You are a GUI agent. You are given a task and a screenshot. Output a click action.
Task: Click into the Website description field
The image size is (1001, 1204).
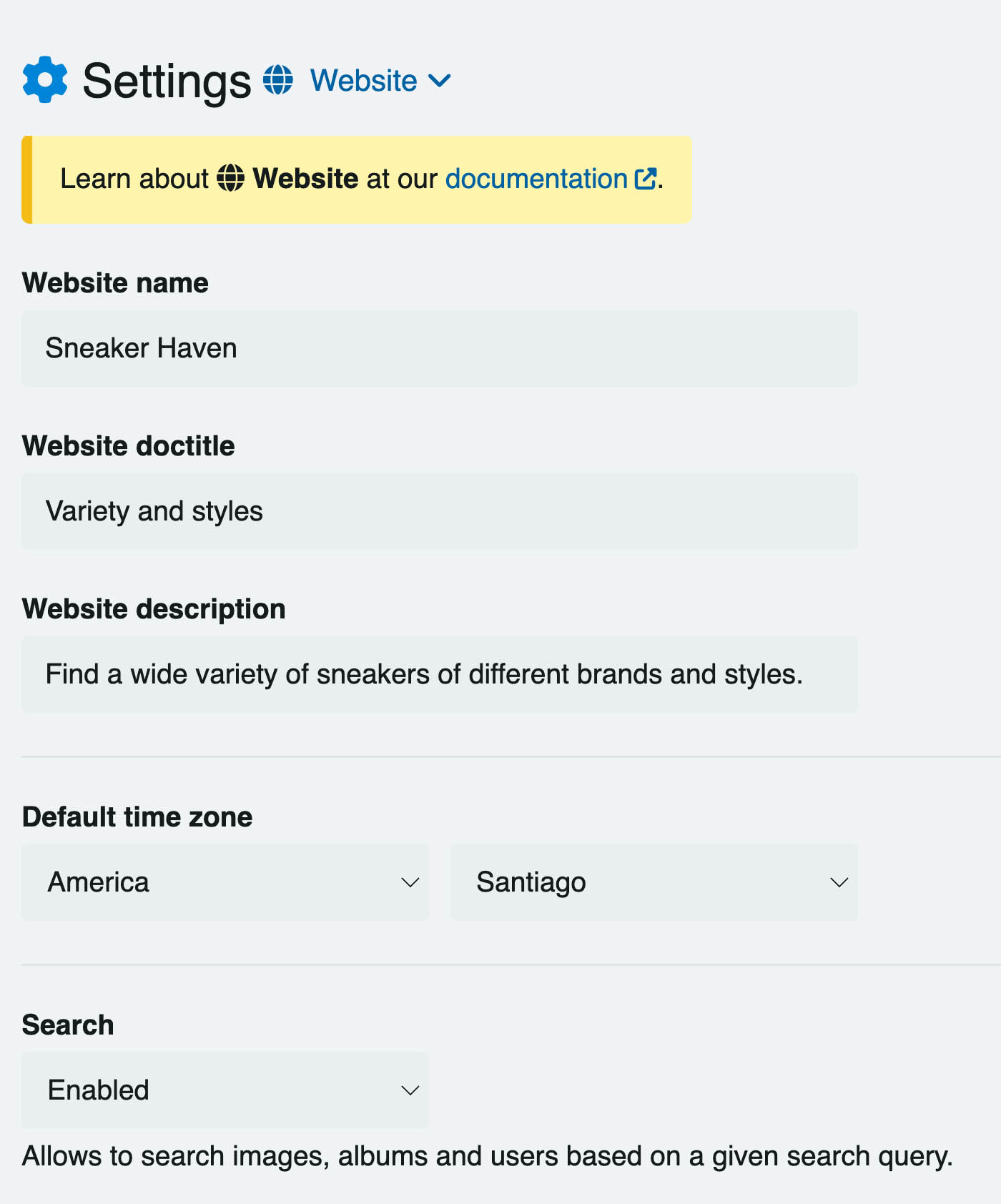[x=440, y=674]
